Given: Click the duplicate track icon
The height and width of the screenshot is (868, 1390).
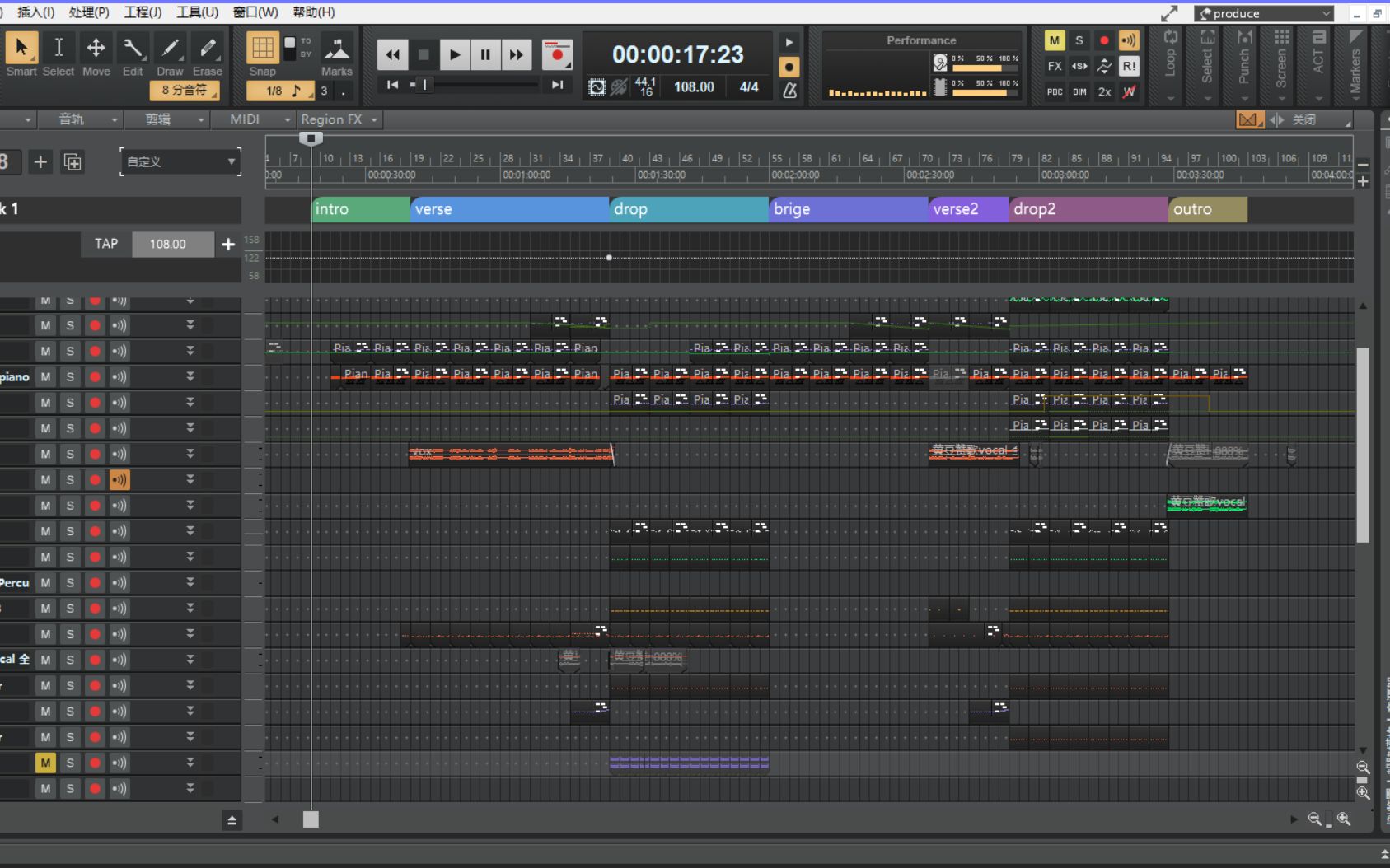Looking at the screenshot, I should pos(73,161).
